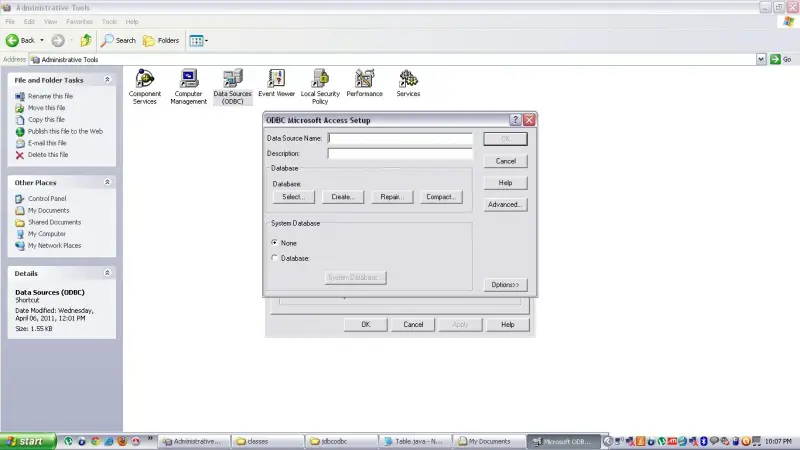Open the Views toolbar dropdown
The image size is (800, 450).
[x=198, y=40]
